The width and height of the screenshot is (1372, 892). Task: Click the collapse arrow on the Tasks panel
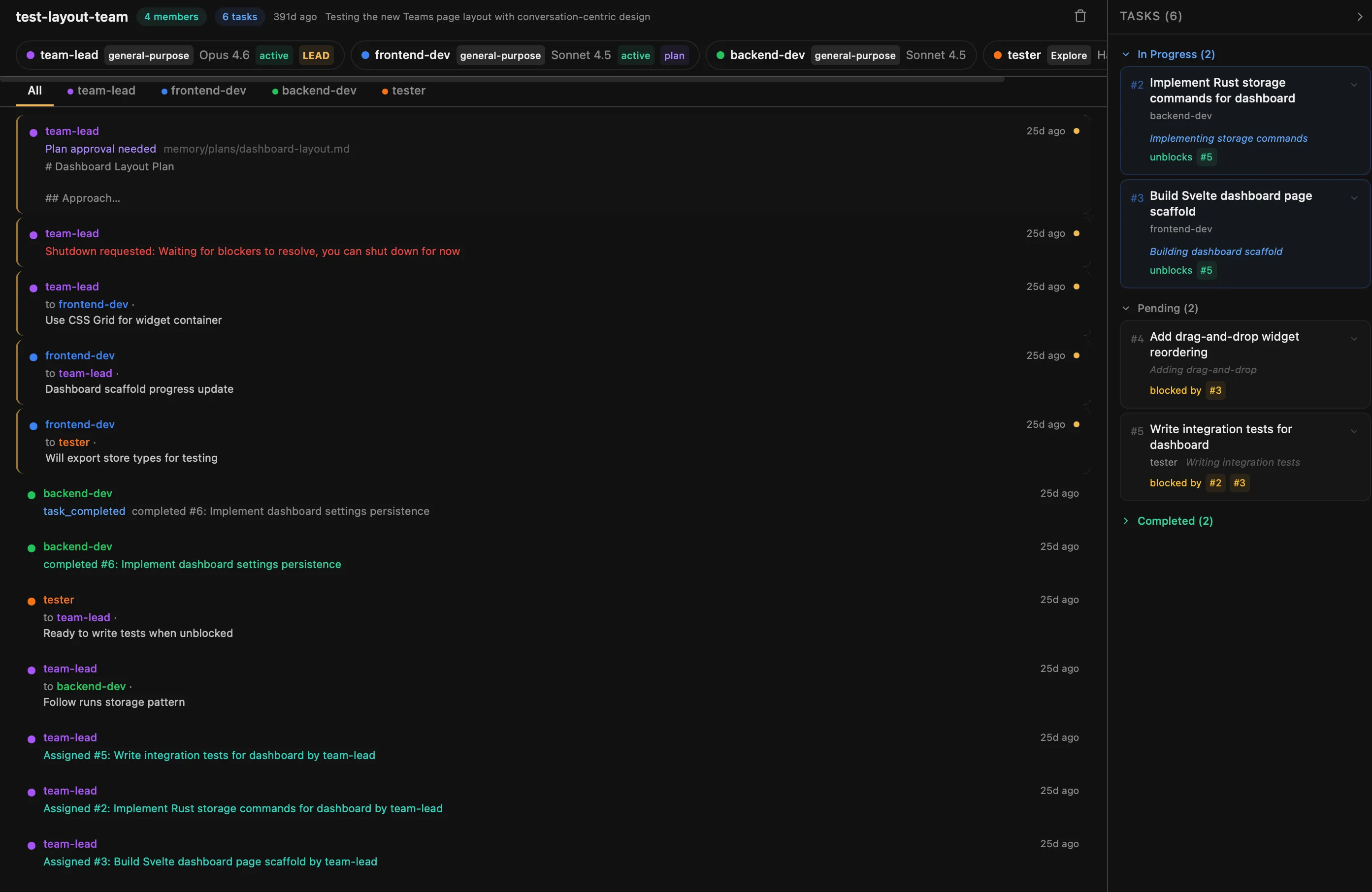point(1359,16)
